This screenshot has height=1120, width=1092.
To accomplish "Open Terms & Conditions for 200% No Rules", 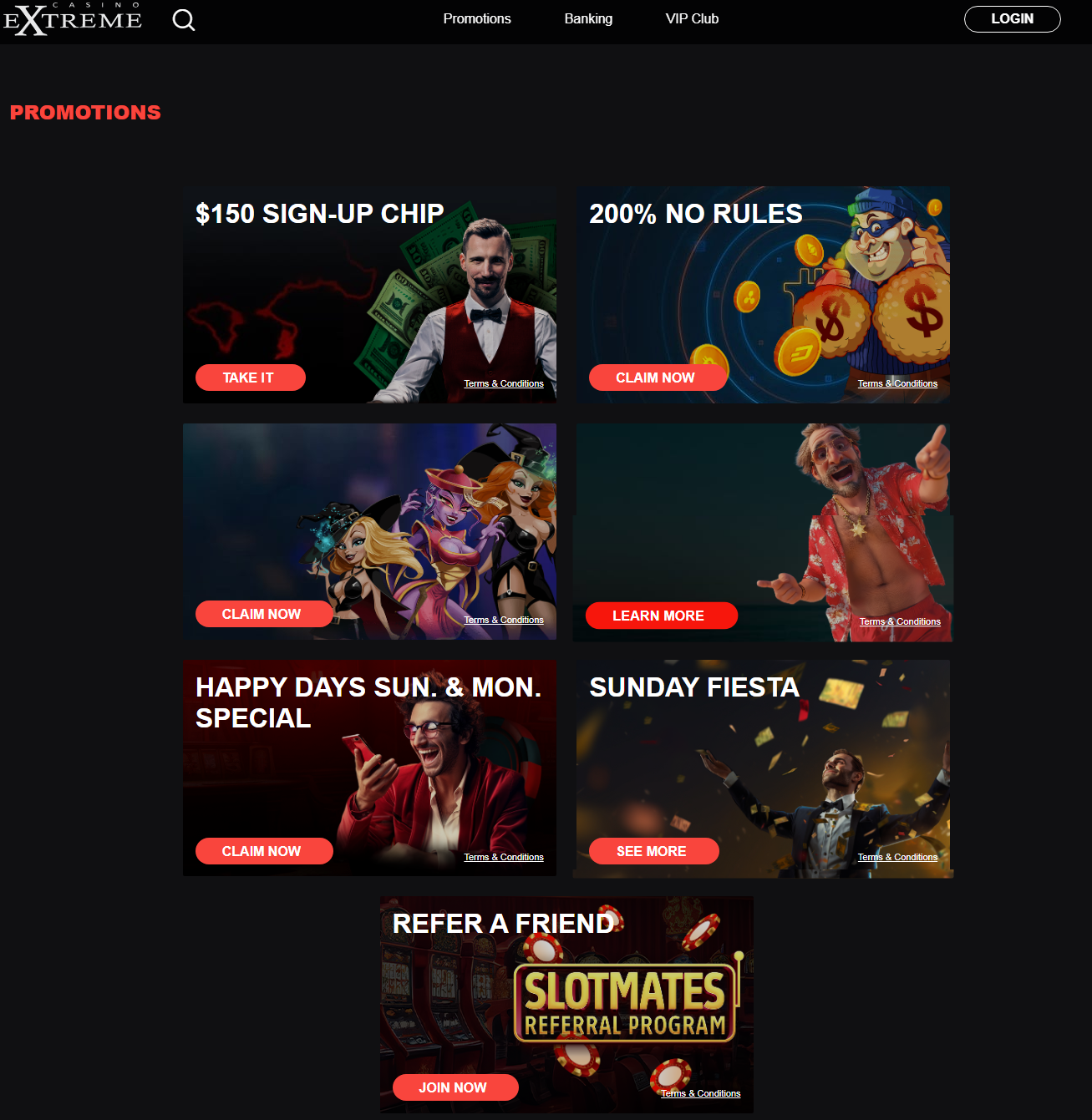I will [897, 383].
